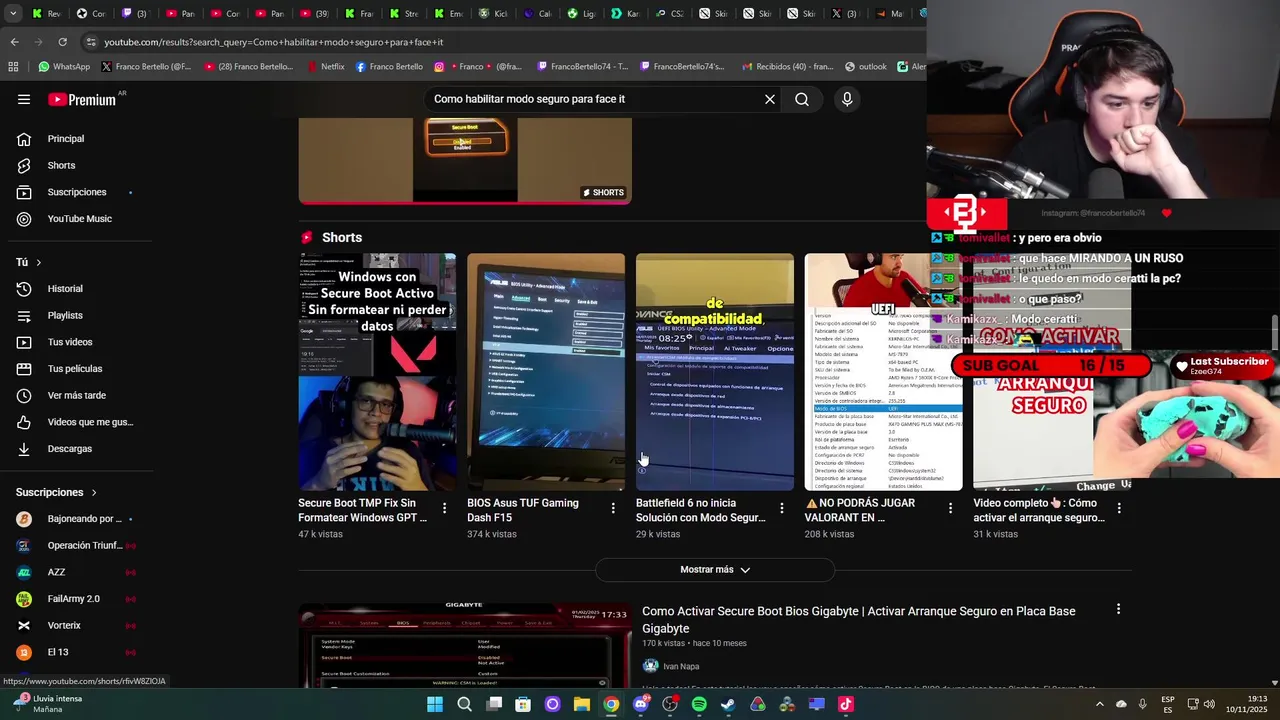This screenshot has height=720, width=1280.
Task: Open Battlefield 6 no inicia short thumbnail
Action: [715, 372]
